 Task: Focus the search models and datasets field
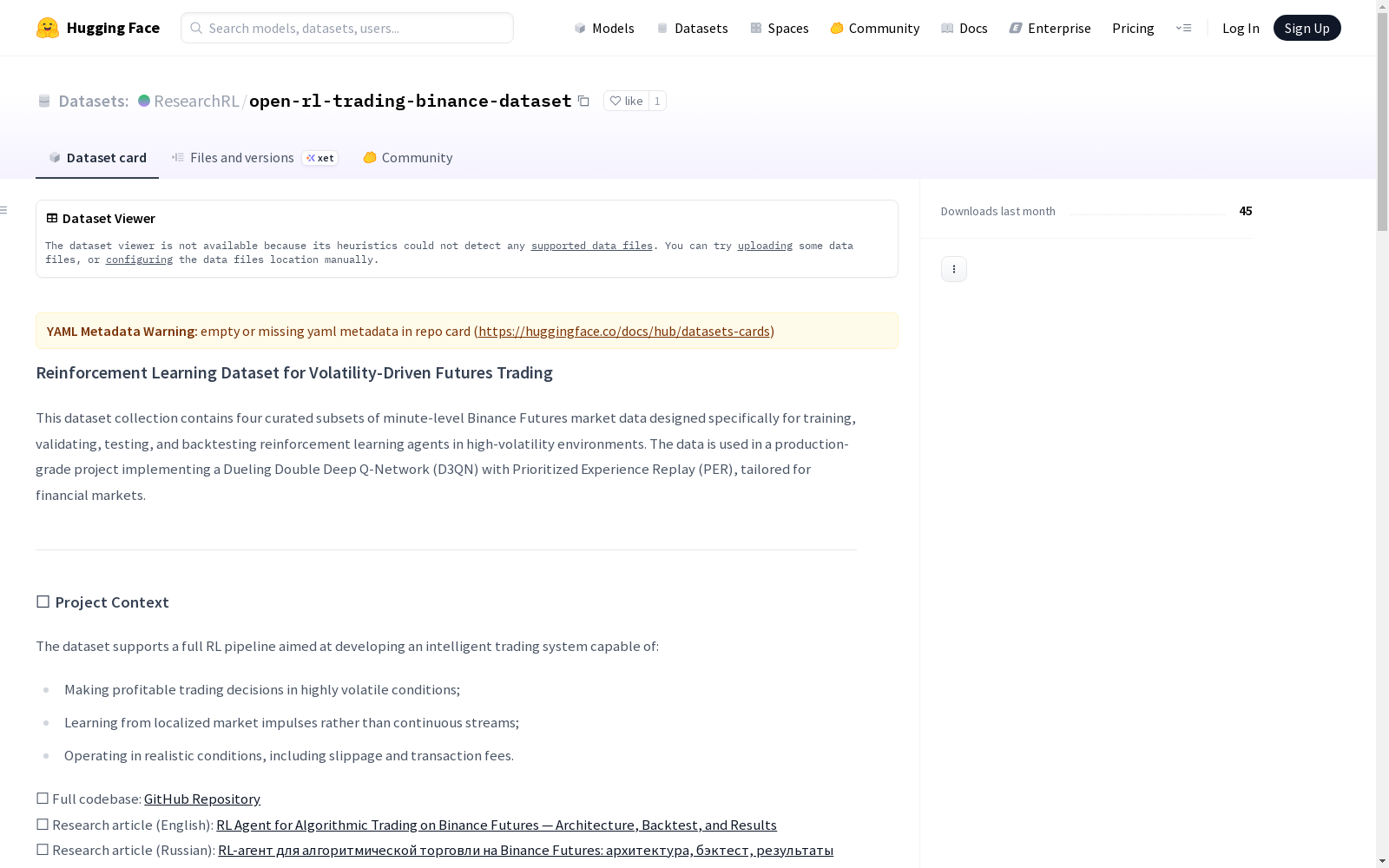coord(347,28)
